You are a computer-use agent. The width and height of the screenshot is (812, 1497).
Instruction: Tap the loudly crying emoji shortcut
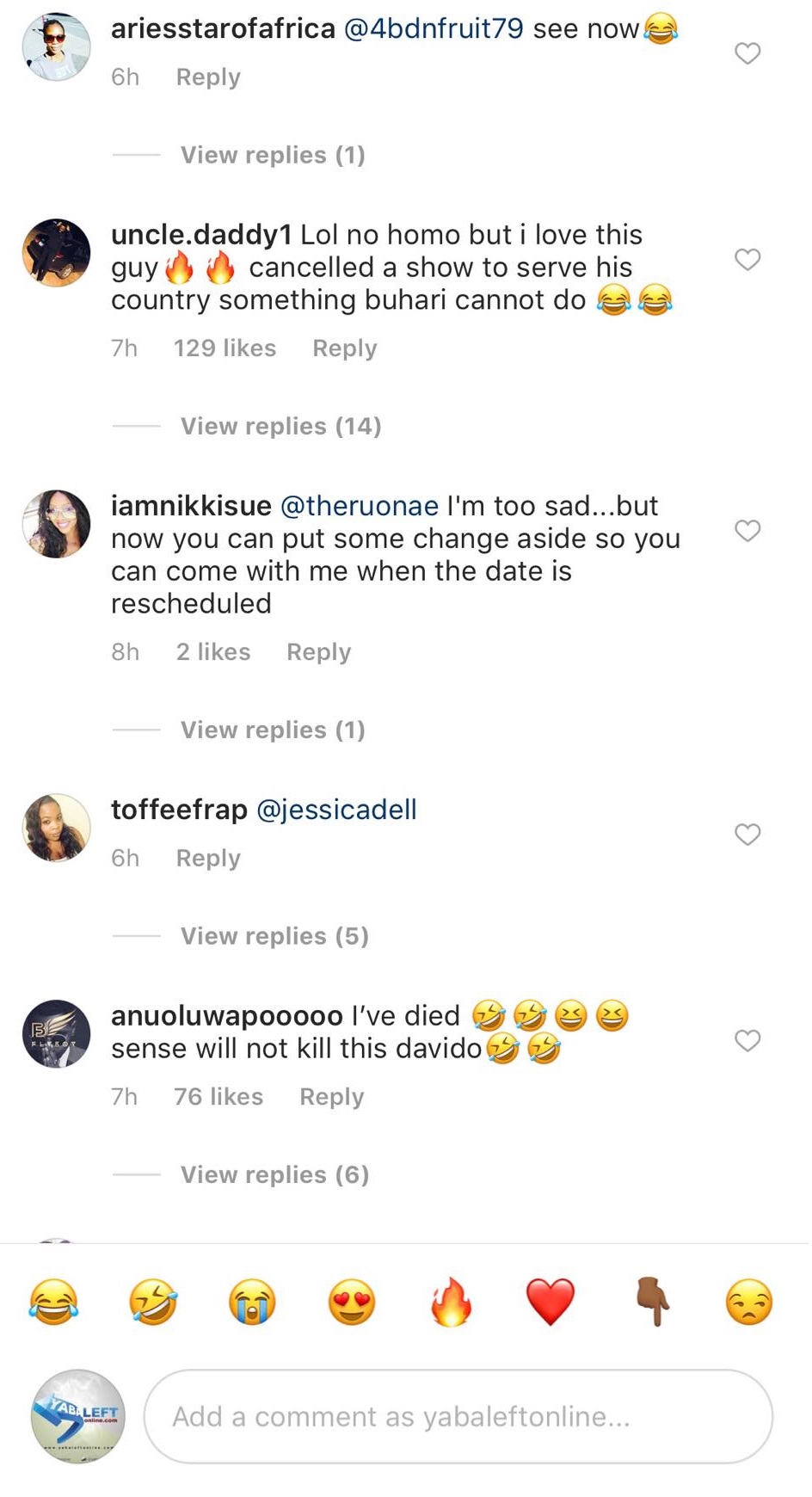[252, 1301]
